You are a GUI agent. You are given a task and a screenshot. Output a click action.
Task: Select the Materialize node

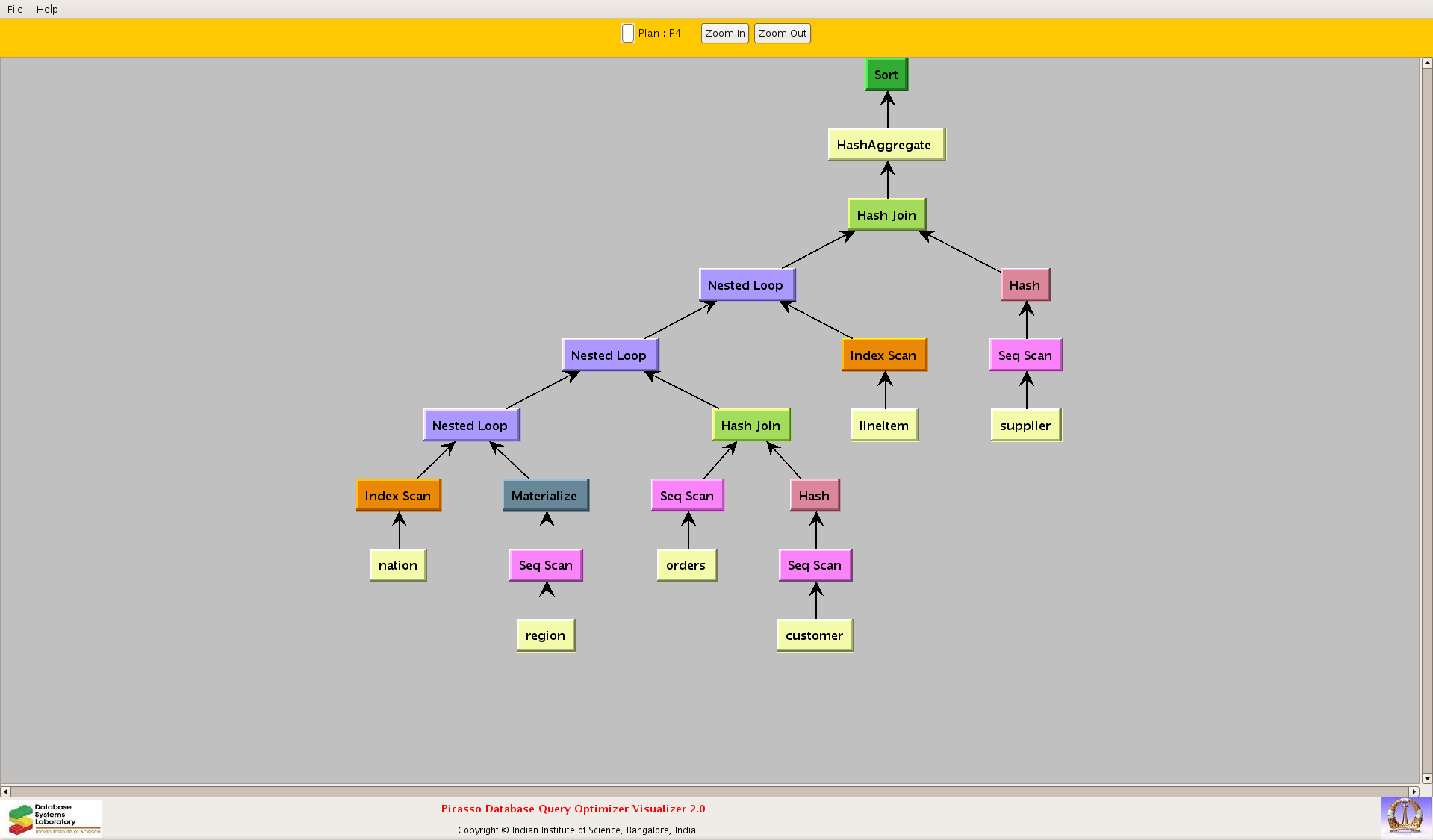[545, 496]
